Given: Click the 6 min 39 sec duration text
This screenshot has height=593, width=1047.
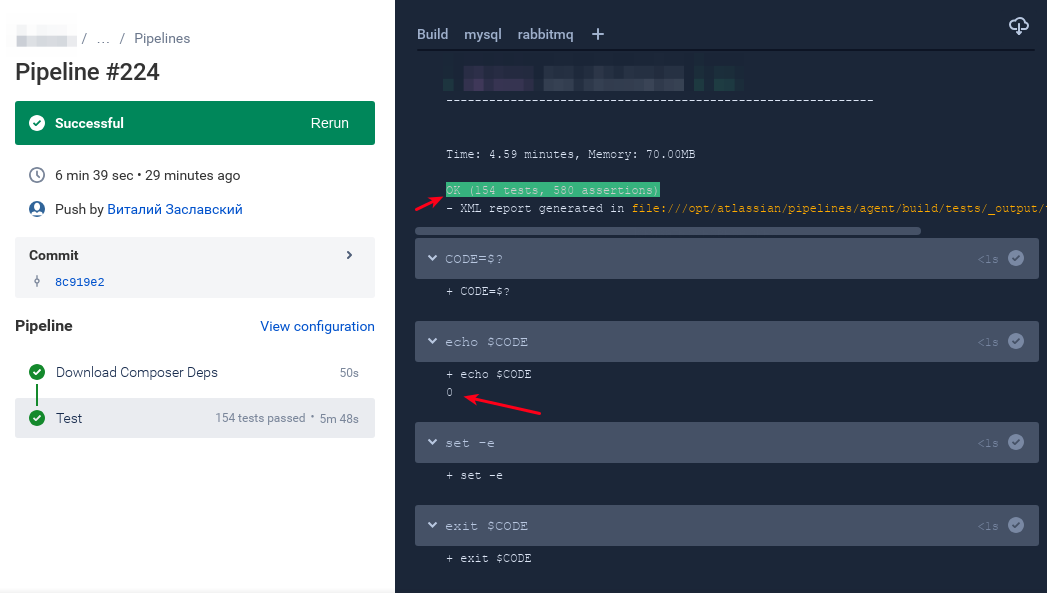Looking at the screenshot, I should point(94,175).
